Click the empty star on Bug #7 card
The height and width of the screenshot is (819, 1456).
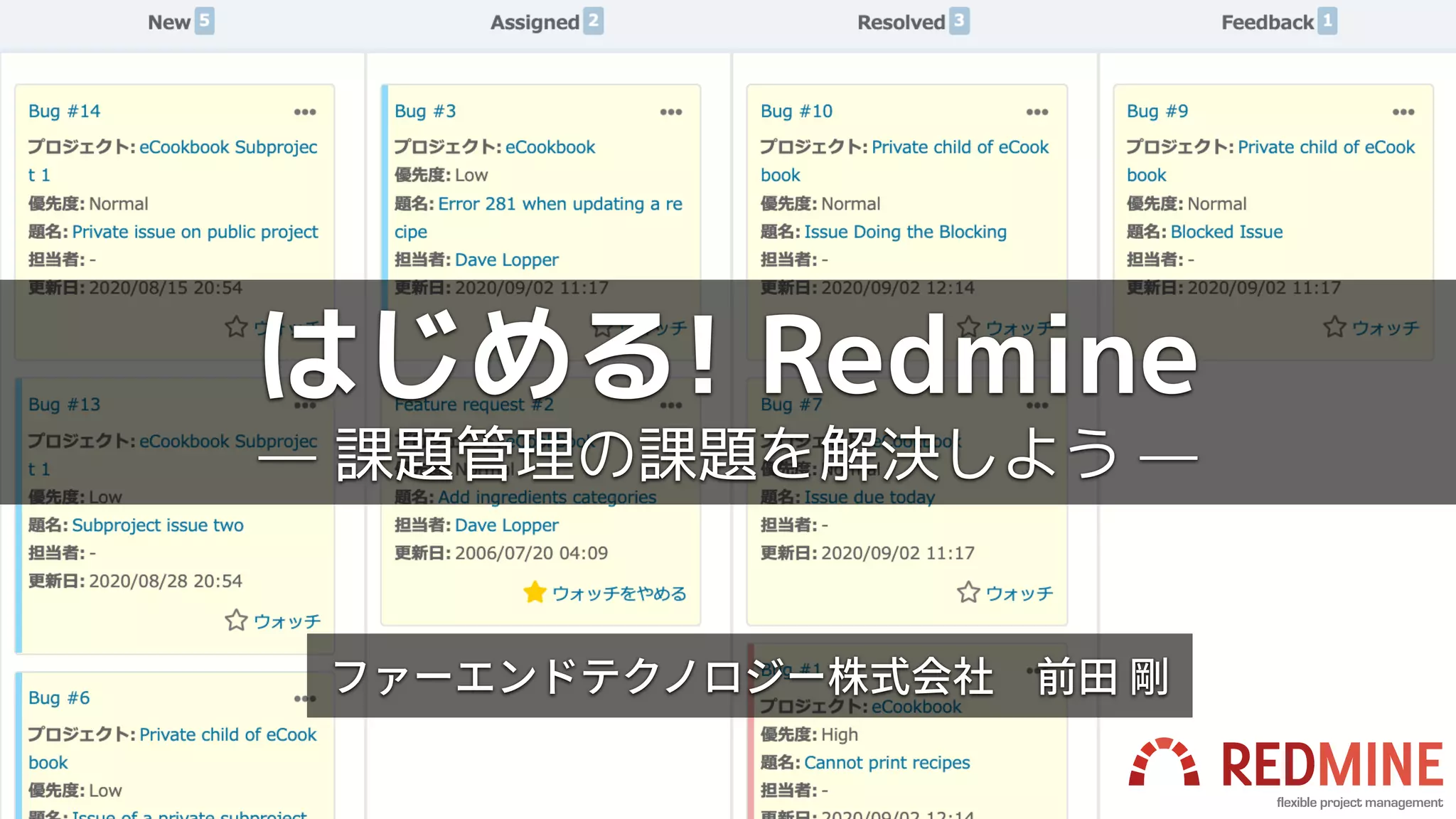tap(968, 592)
